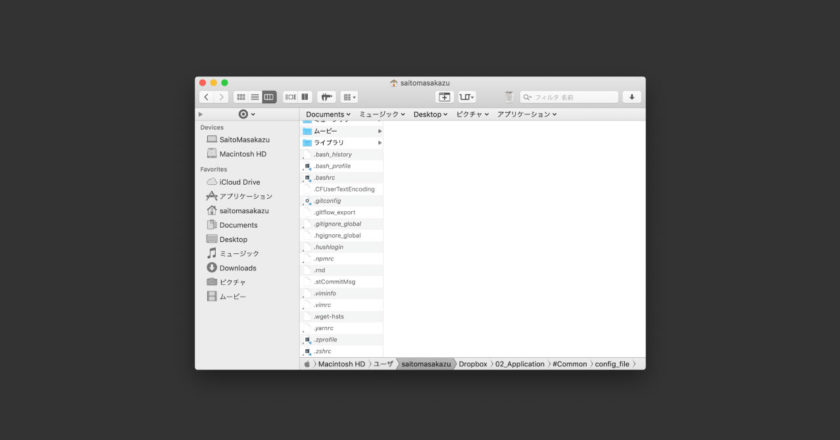The height and width of the screenshot is (440, 840).
Task: Select the .gitconfig file
Action: 342,201
